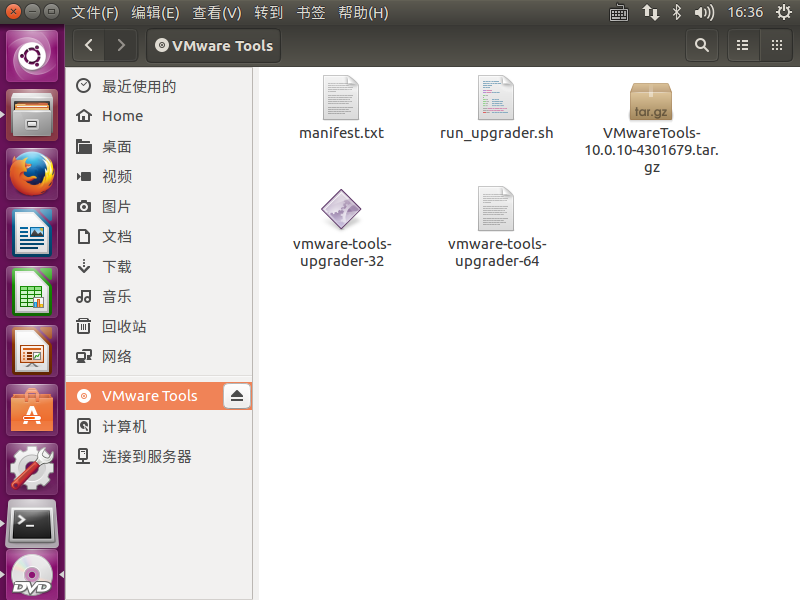Open the 编辑(E) menu
The width and height of the screenshot is (800, 600).
155,12
